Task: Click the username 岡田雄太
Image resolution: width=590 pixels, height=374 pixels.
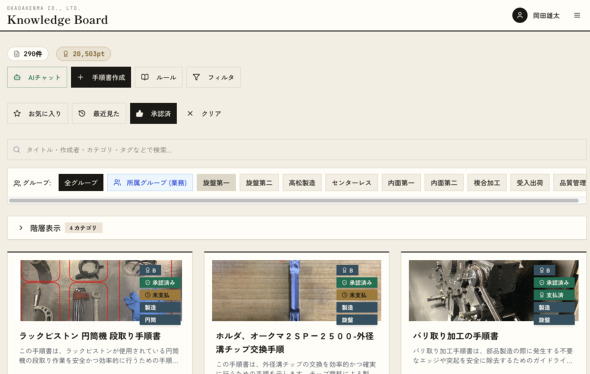Action: (546, 16)
